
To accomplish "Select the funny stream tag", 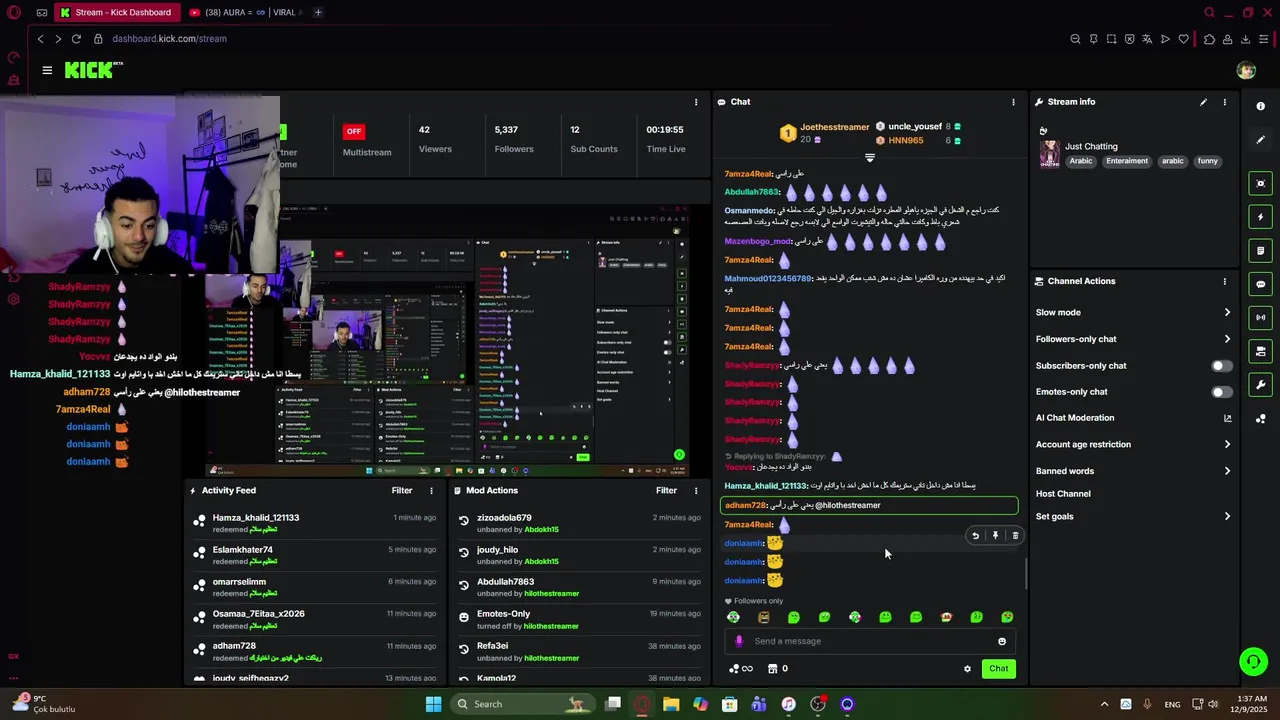I will [1208, 161].
